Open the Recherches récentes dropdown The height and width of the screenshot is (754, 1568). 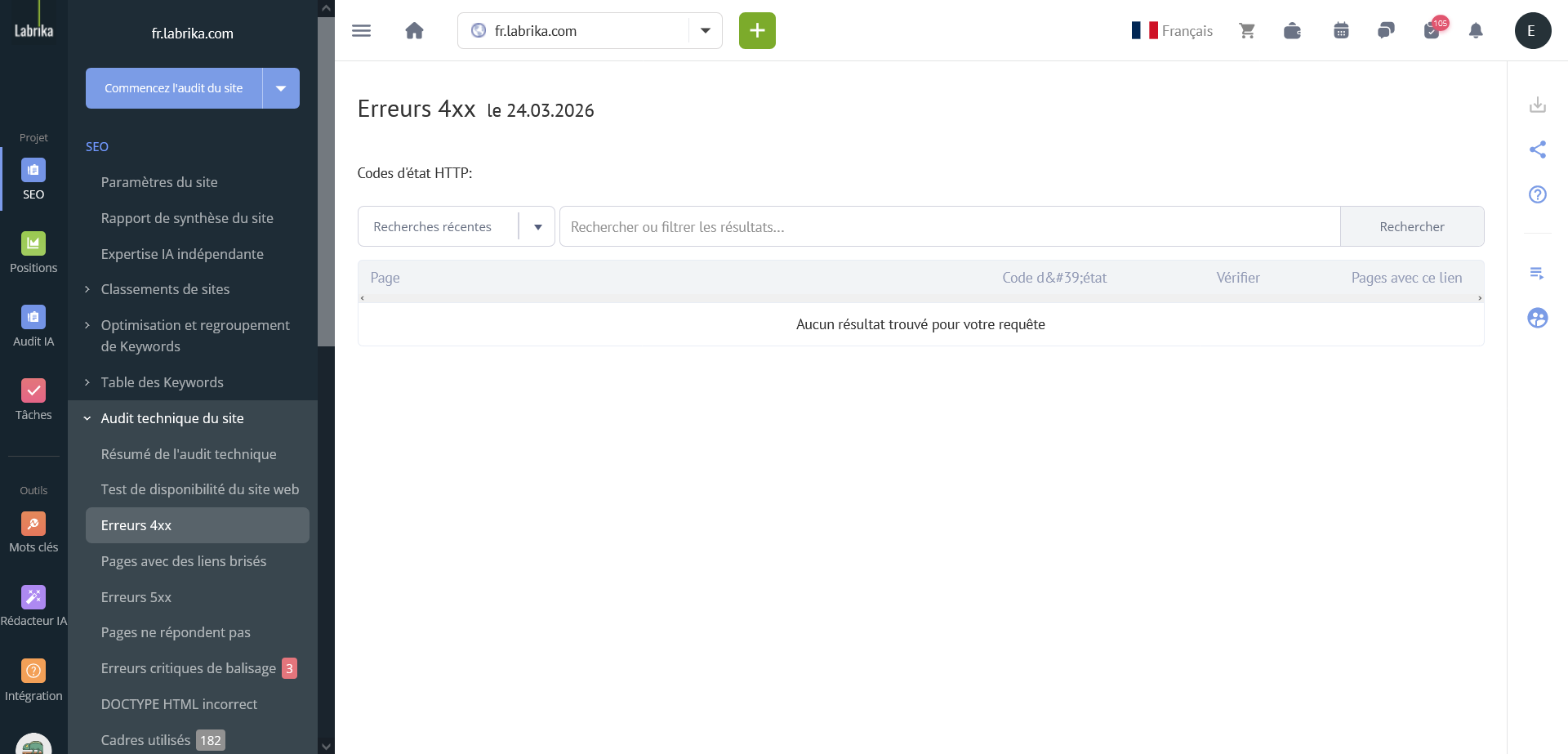point(456,226)
